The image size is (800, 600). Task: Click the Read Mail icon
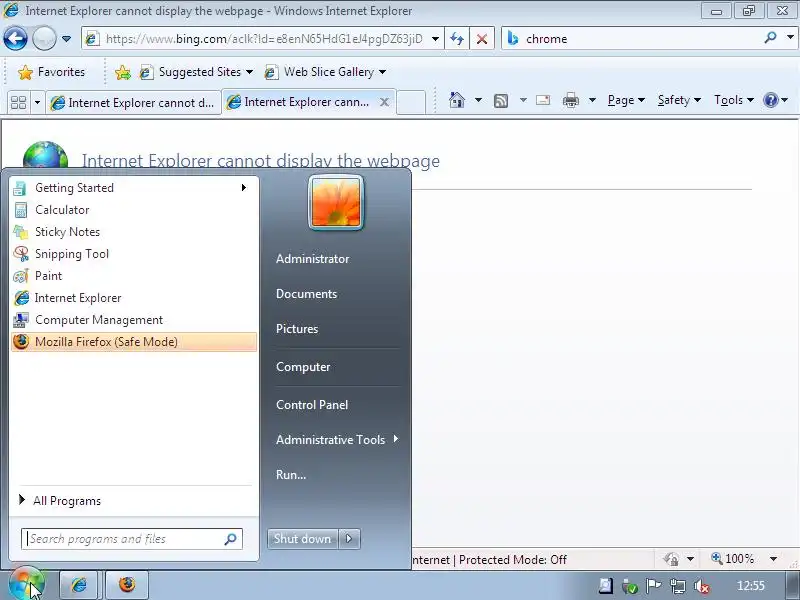pos(543,100)
